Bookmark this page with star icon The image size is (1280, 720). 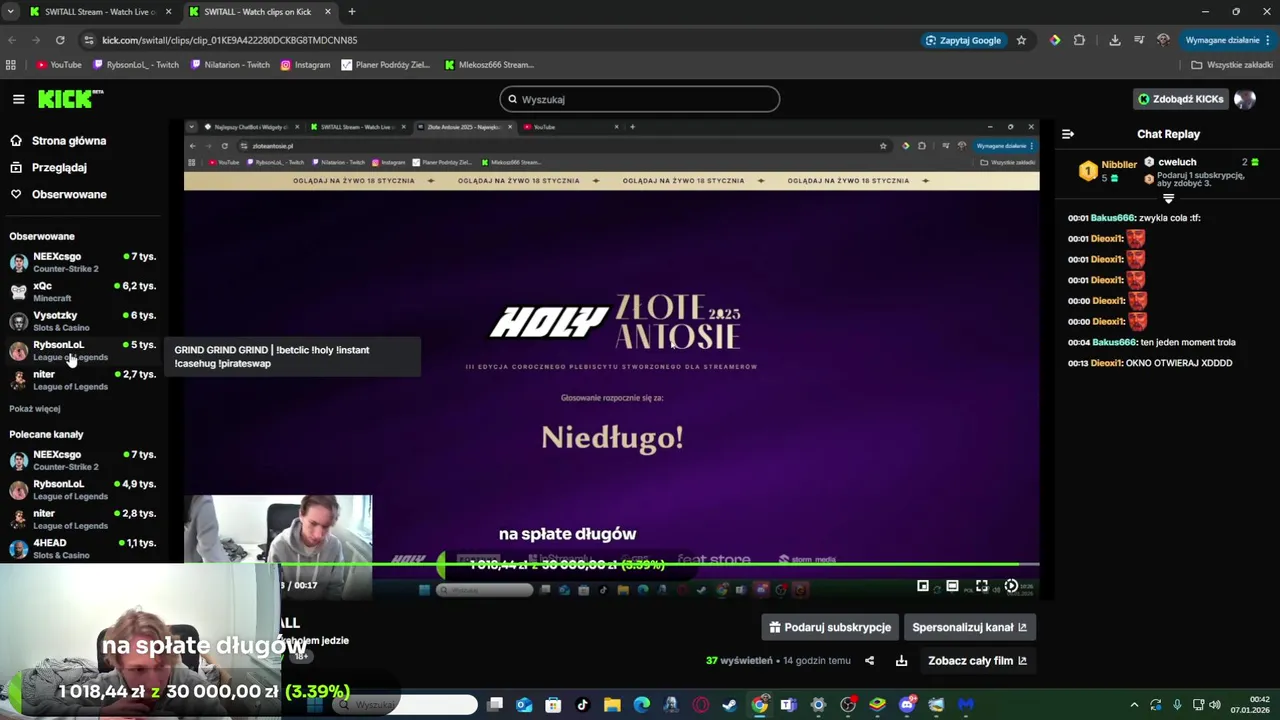[x=1021, y=40]
